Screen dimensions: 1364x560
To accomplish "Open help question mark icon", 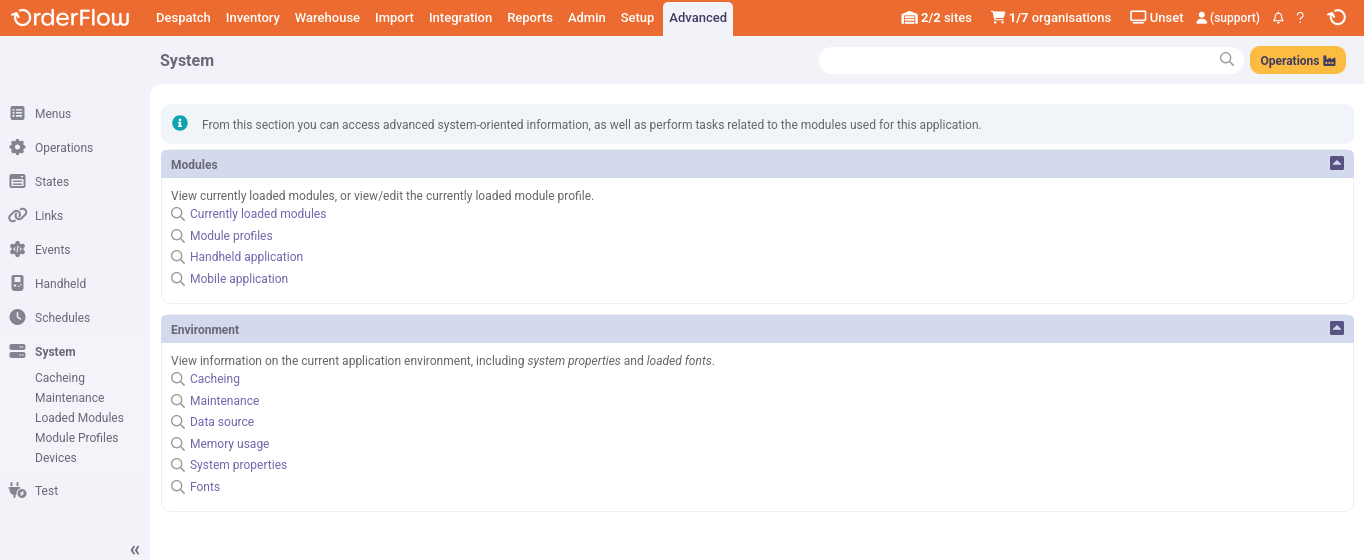I will pyautogui.click(x=1300, y=18).
